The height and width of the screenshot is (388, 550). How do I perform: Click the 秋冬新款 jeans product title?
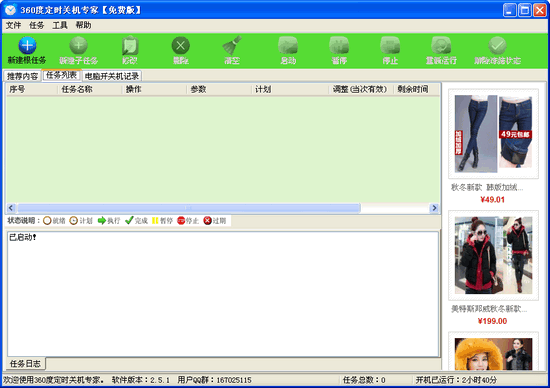(487, 188)
